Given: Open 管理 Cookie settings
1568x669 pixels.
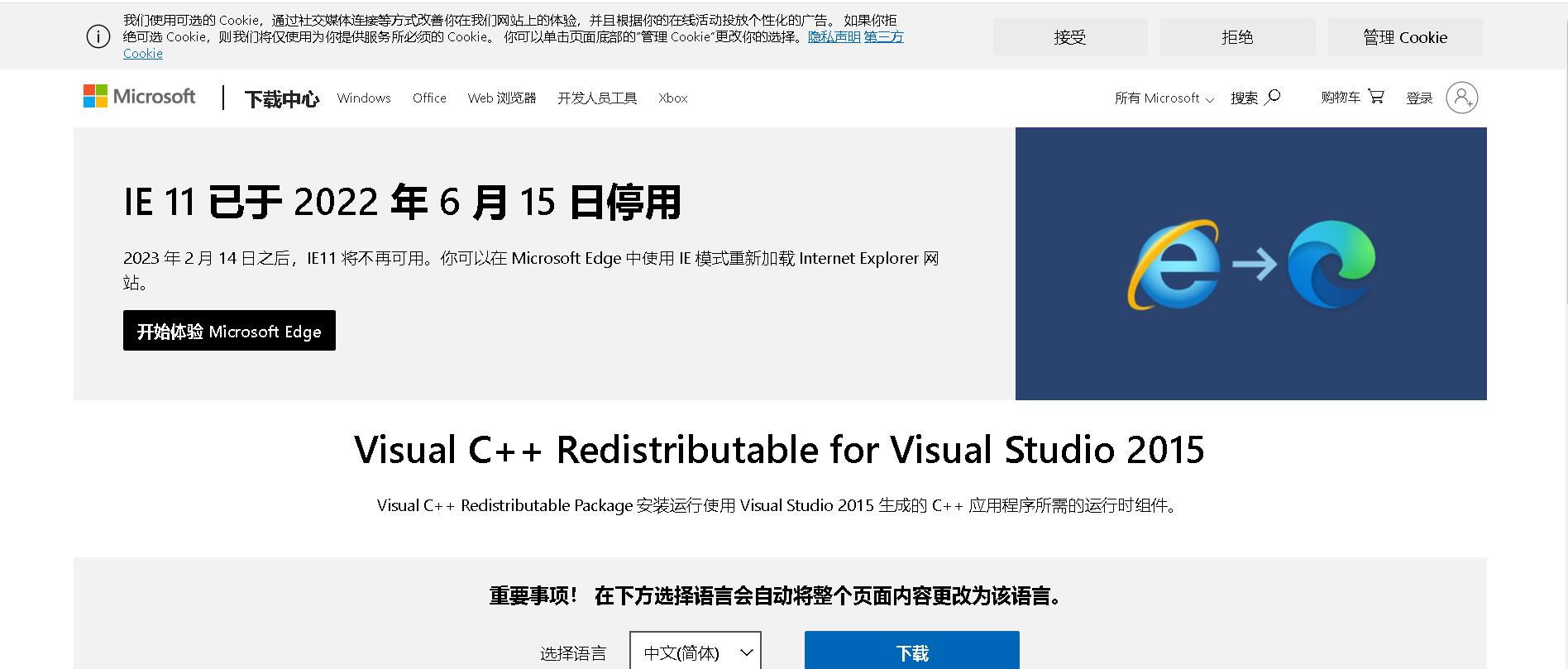Looking at the screenshot, I should point(1404,37).
